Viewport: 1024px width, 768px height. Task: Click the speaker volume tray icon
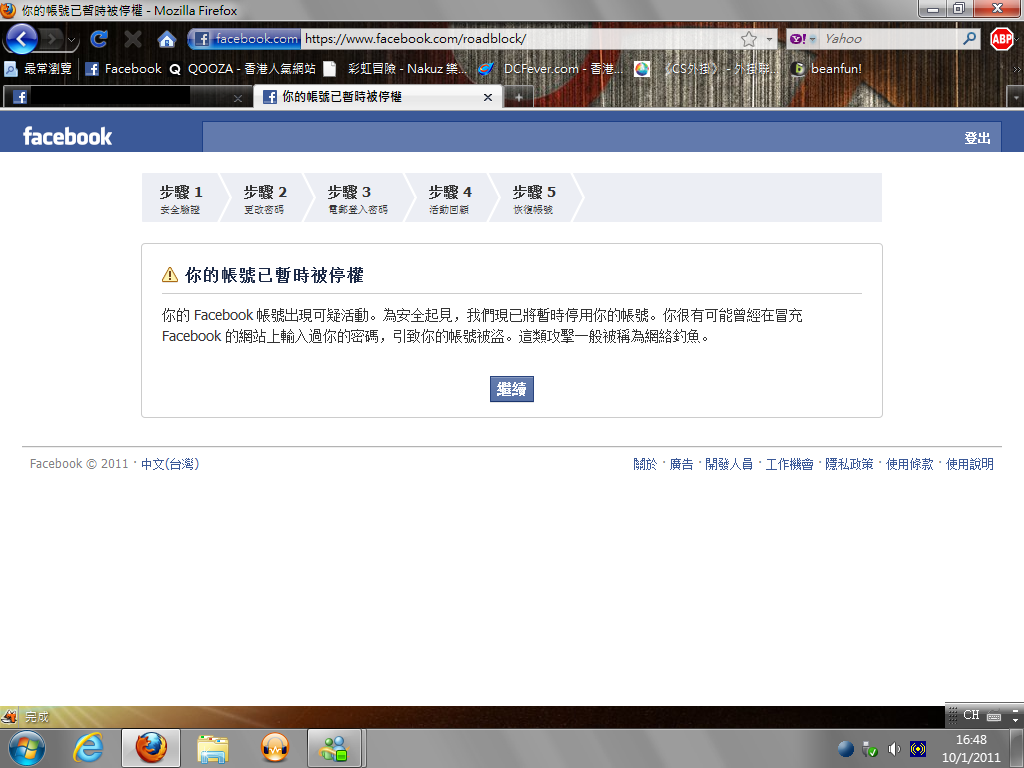pos(894,749)
